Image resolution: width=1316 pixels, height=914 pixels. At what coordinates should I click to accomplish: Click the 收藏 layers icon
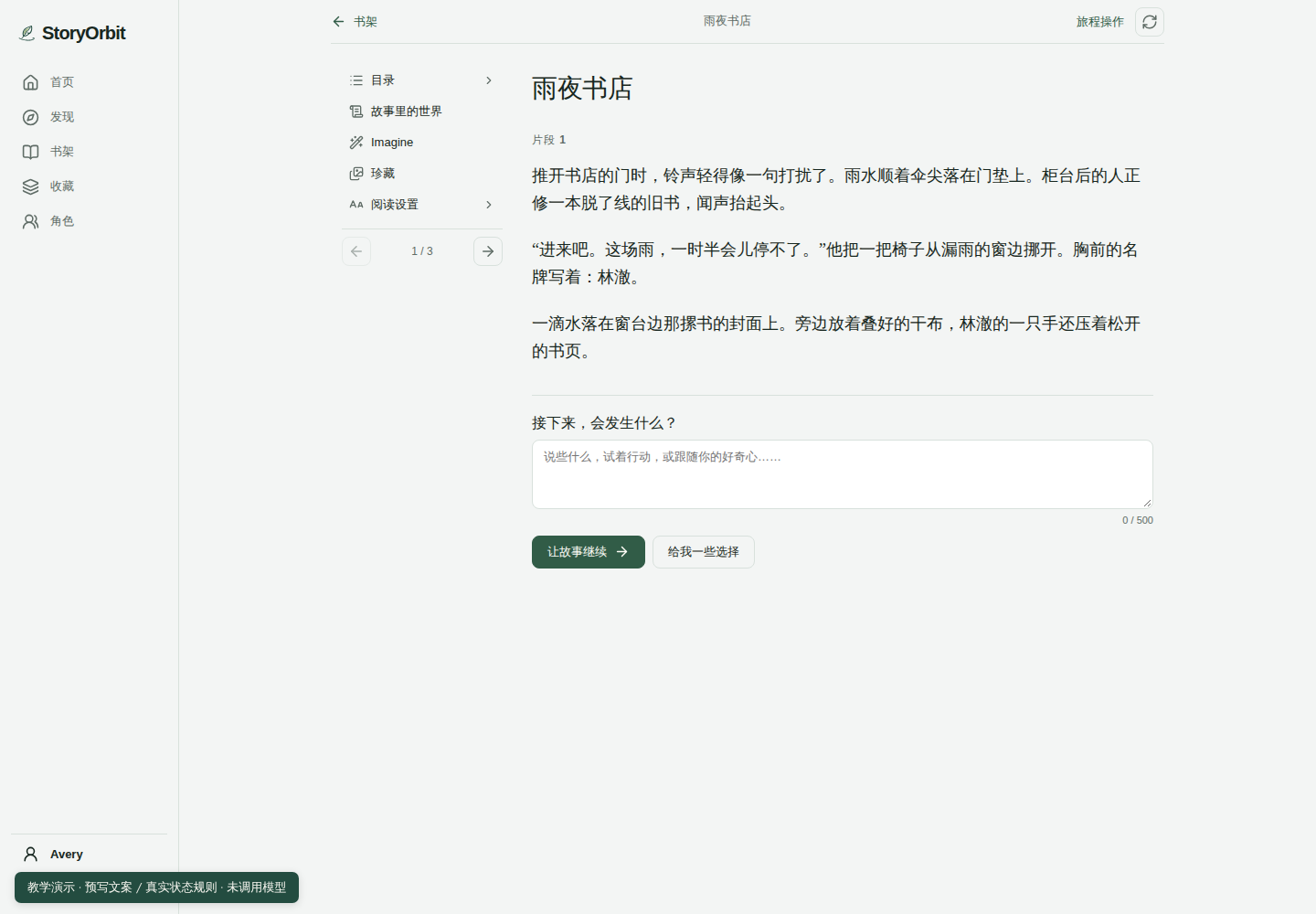pos(30,186)
